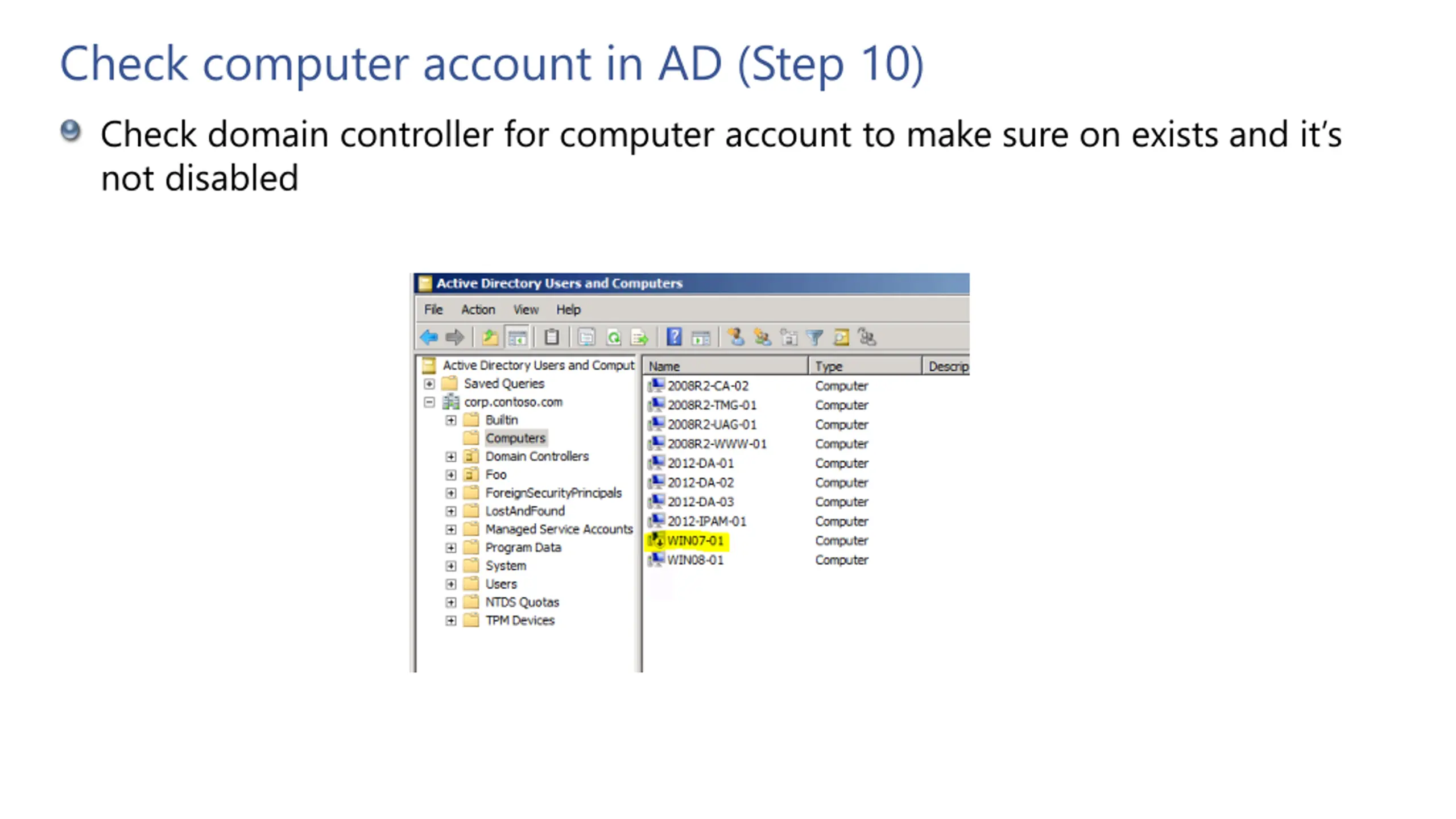Click the clipboard Paste toolbar icon
Viewport: 1456px width, 819px height.
(551, 337)
